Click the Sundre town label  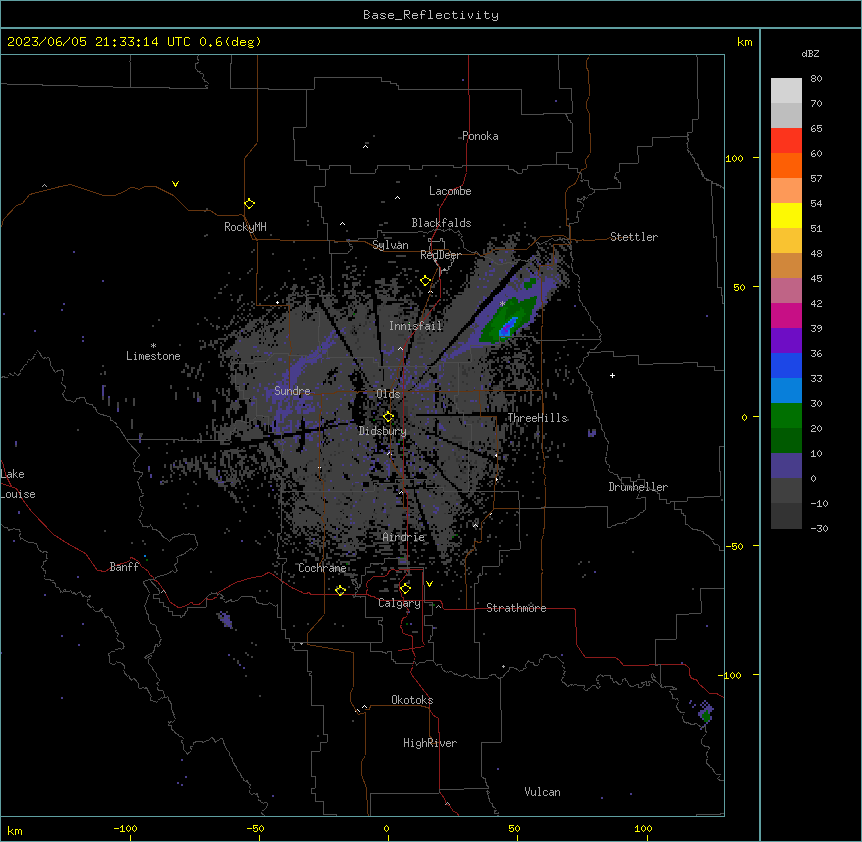coord(292,391)
